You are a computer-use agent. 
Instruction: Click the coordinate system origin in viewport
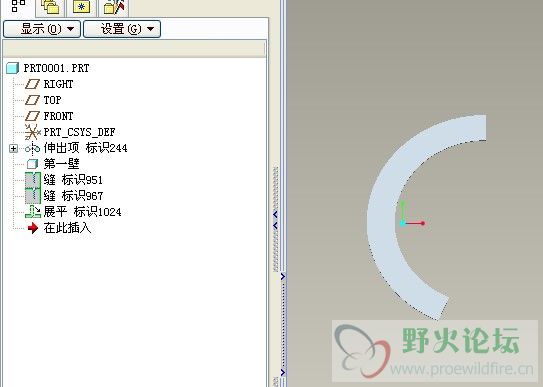403,223
